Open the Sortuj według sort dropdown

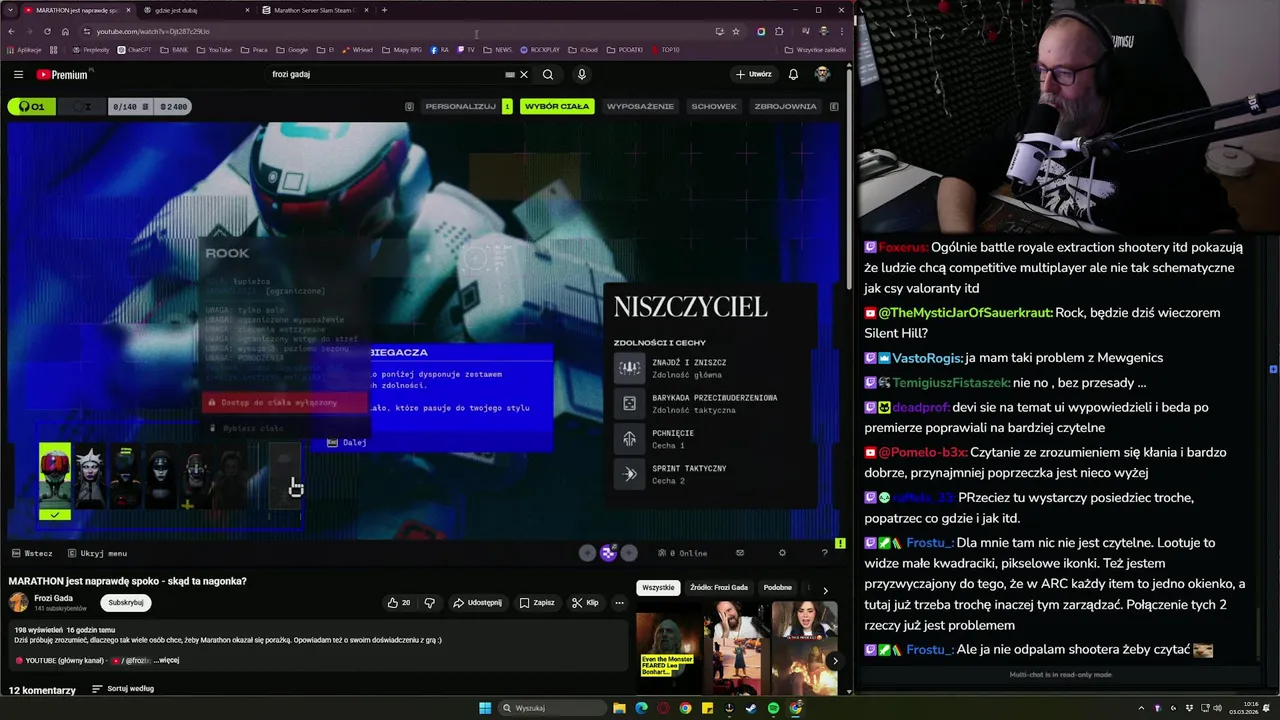tap(123, 689)
